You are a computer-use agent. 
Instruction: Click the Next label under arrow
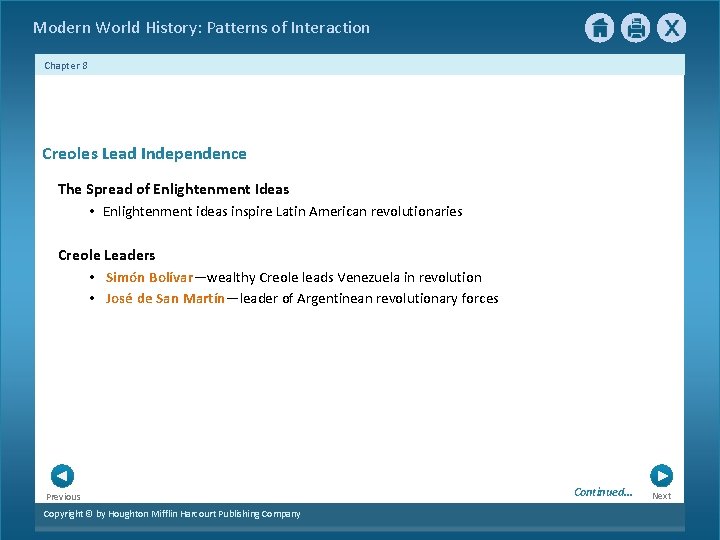(x=661, y=496)
